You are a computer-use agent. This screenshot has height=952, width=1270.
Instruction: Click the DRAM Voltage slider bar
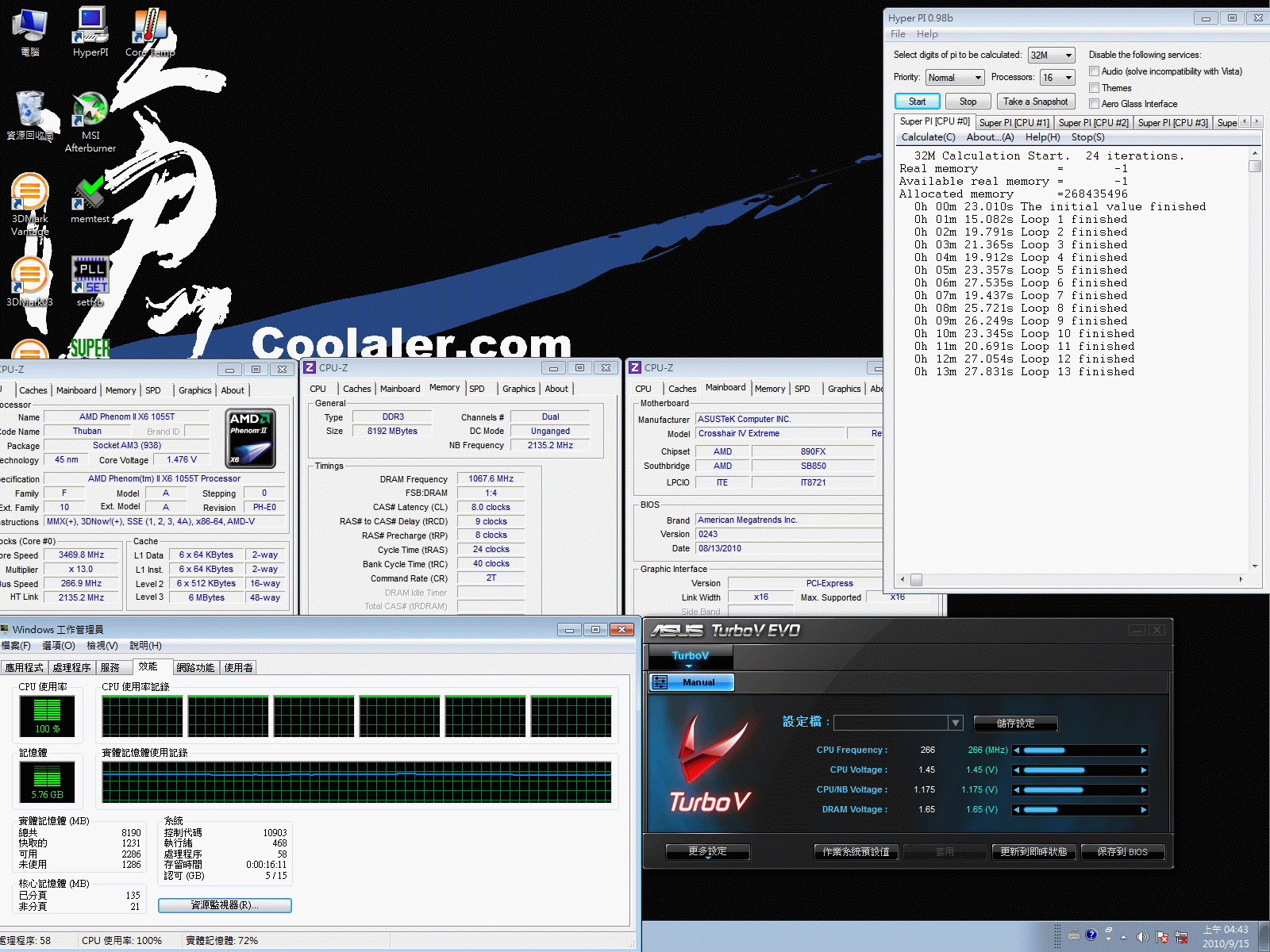click(1080, 810)
